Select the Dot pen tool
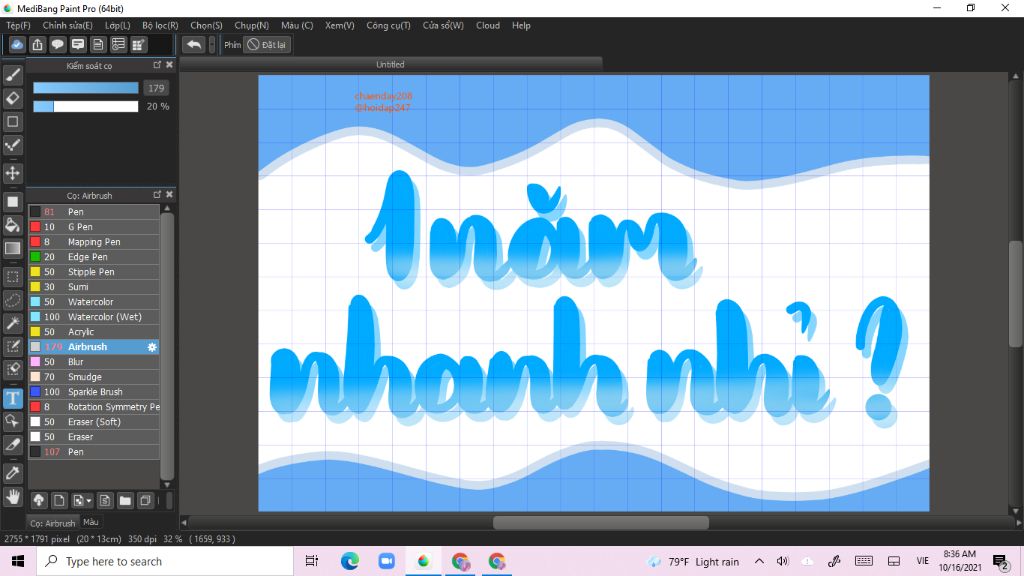The image size is (1024, 576). pos(12,145)
